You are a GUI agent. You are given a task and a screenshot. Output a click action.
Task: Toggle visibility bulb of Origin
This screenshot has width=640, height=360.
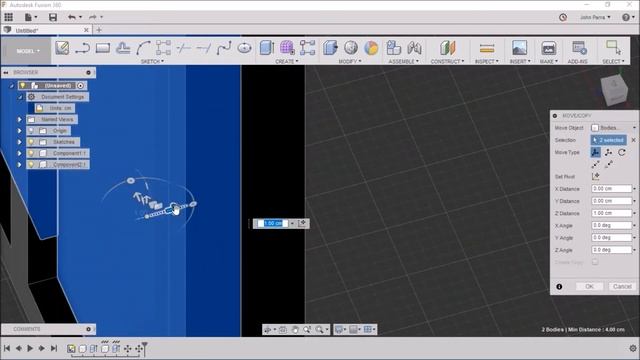pyautogui.click(x=31, y=131)
